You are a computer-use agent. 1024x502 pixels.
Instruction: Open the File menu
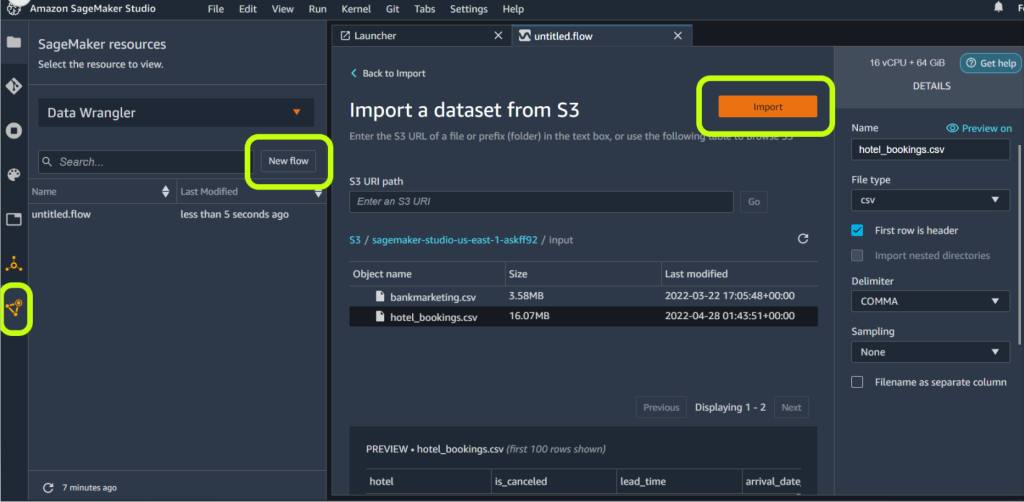click(216, 9)
